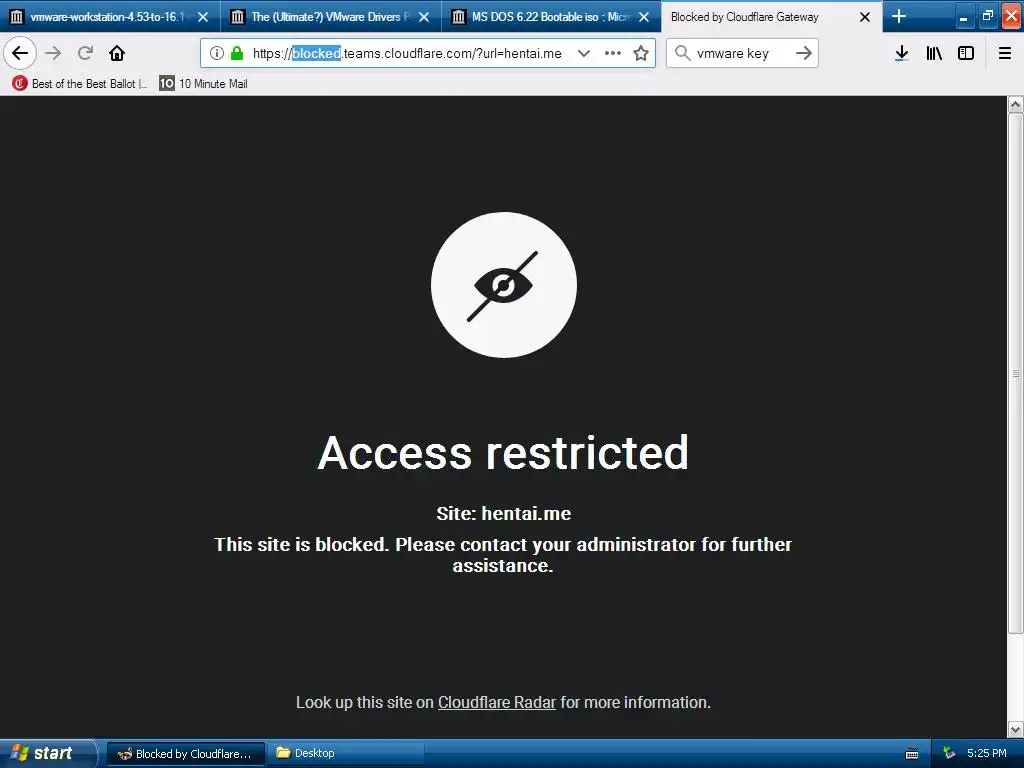Select Blocked by Cloudflare taskbar button

tap(185, 754)
